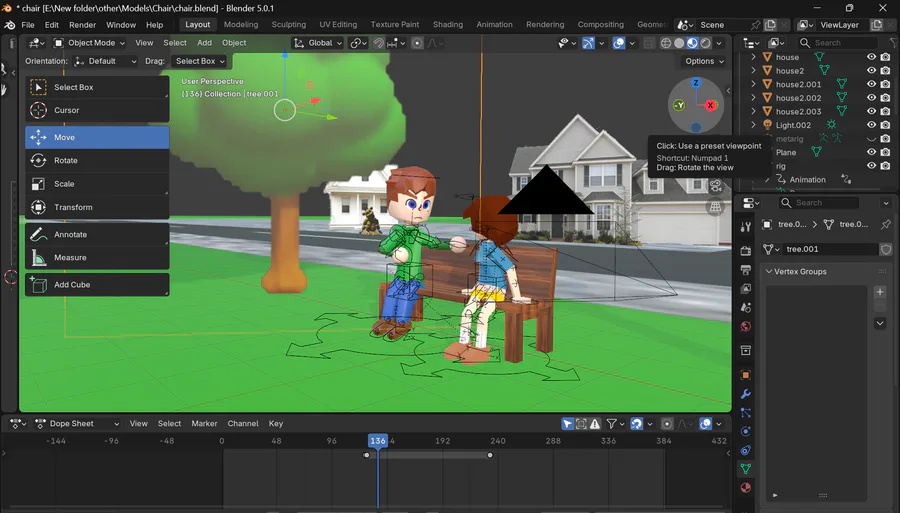
Task: Add a vertex group with plus button
Action: [880, 292]
